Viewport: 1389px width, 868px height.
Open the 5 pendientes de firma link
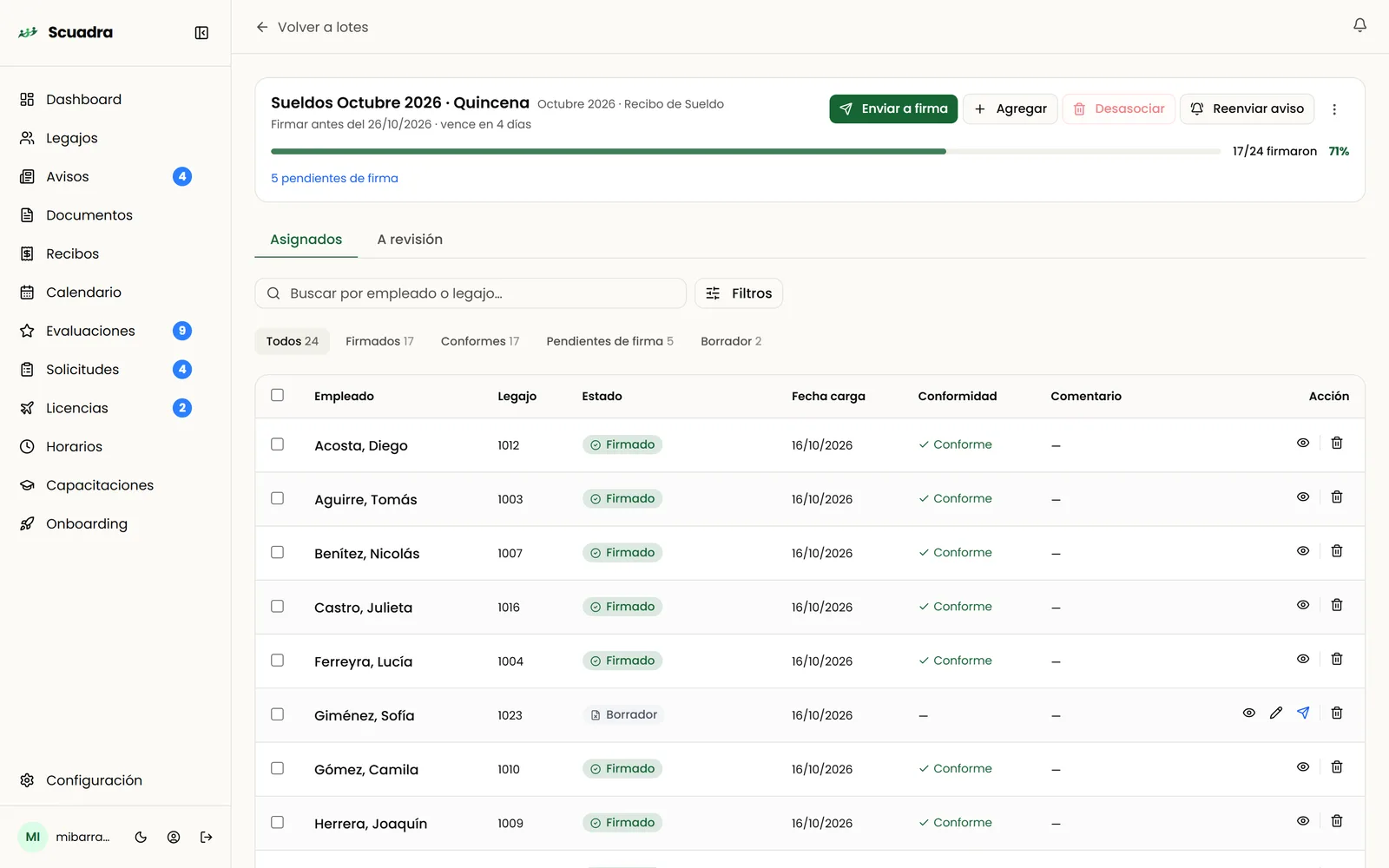(334, 178)
